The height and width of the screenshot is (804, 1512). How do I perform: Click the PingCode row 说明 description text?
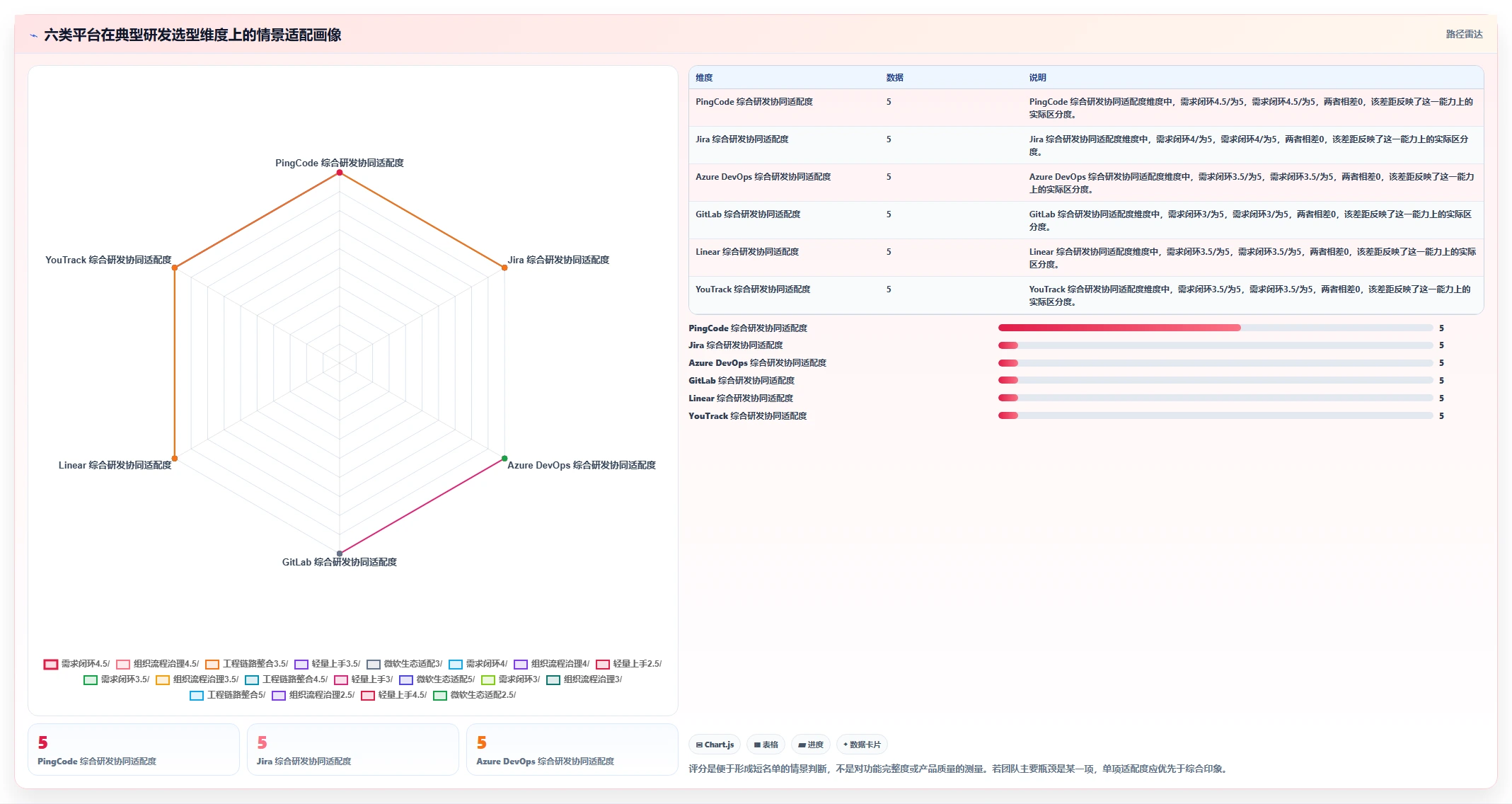(x=1251, y=108)
